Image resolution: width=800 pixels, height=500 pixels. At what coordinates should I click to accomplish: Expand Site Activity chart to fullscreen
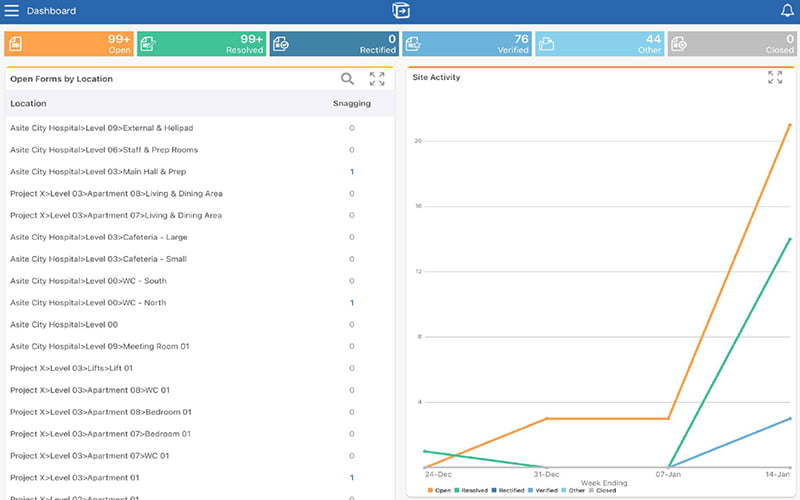click(x=775, y=77)
